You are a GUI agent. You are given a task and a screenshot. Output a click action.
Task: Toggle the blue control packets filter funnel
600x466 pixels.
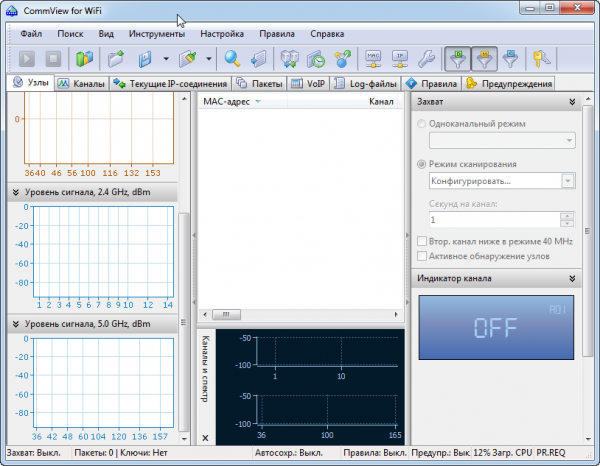(x=510, y=59)
